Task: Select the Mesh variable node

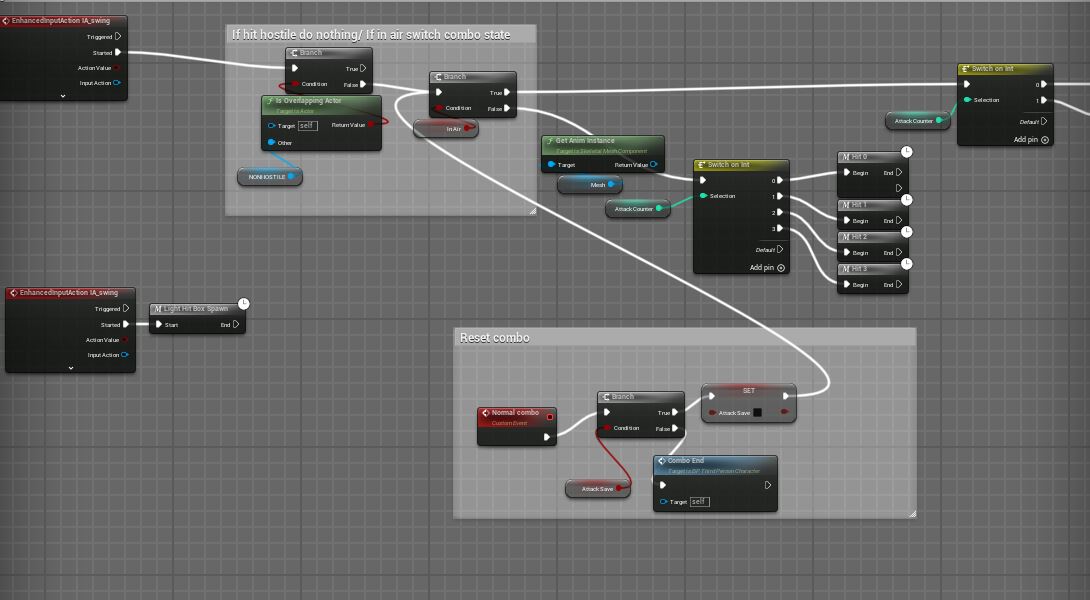Action: (590, 184)
